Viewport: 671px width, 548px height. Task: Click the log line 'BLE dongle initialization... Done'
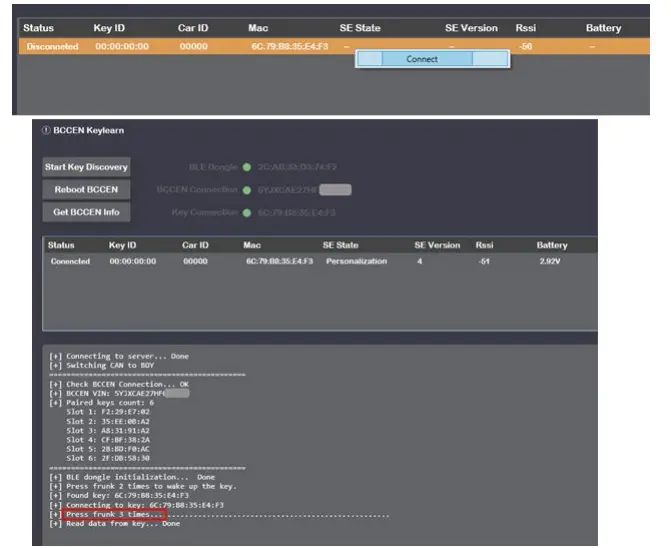132,477
